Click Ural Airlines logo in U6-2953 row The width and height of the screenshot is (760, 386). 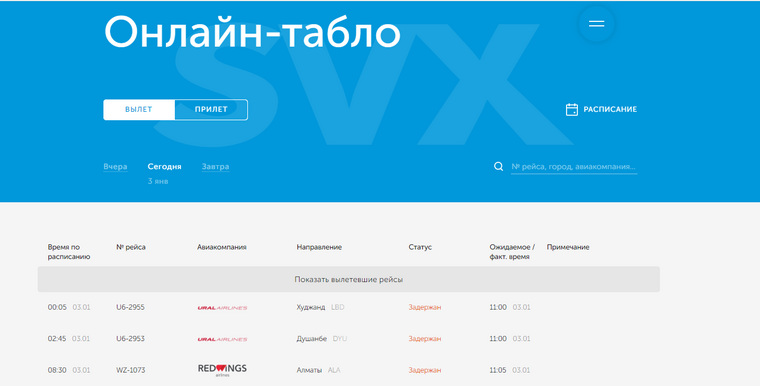pos(222,339)
